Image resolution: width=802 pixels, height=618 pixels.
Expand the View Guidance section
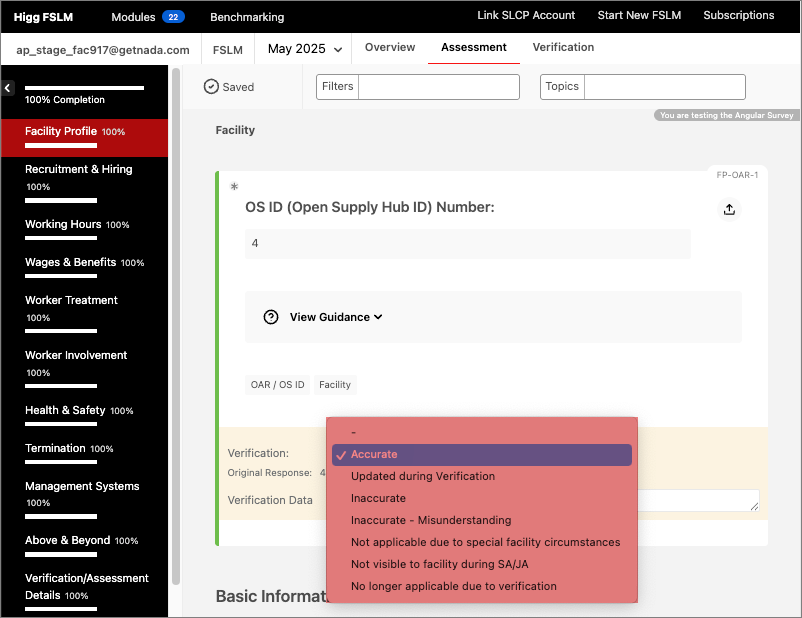click(336, 317)
